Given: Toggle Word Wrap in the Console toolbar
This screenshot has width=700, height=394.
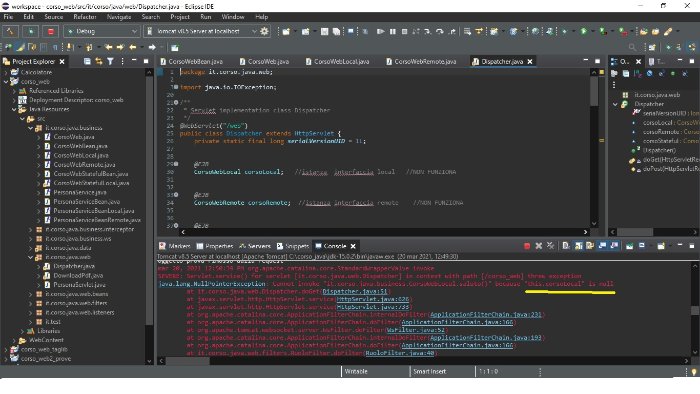Looking at the screenshot, I should tap(590, 246).
